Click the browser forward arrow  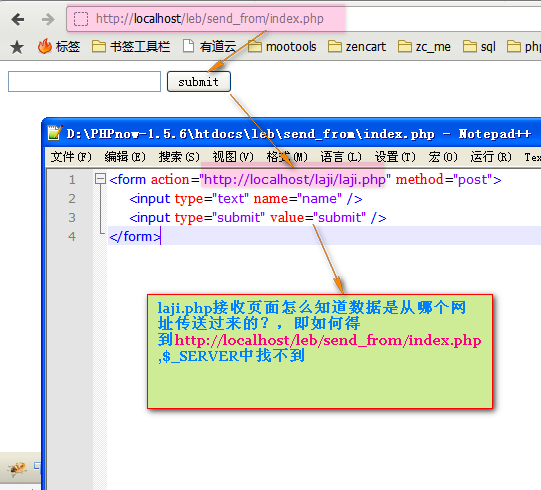click(48, 19)
